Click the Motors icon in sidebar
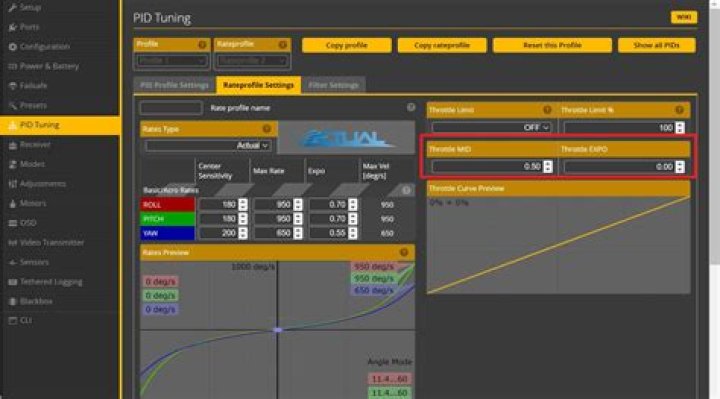Image resolution: width=720 pixels, height=399 pixels. click(x=12, y=203)
